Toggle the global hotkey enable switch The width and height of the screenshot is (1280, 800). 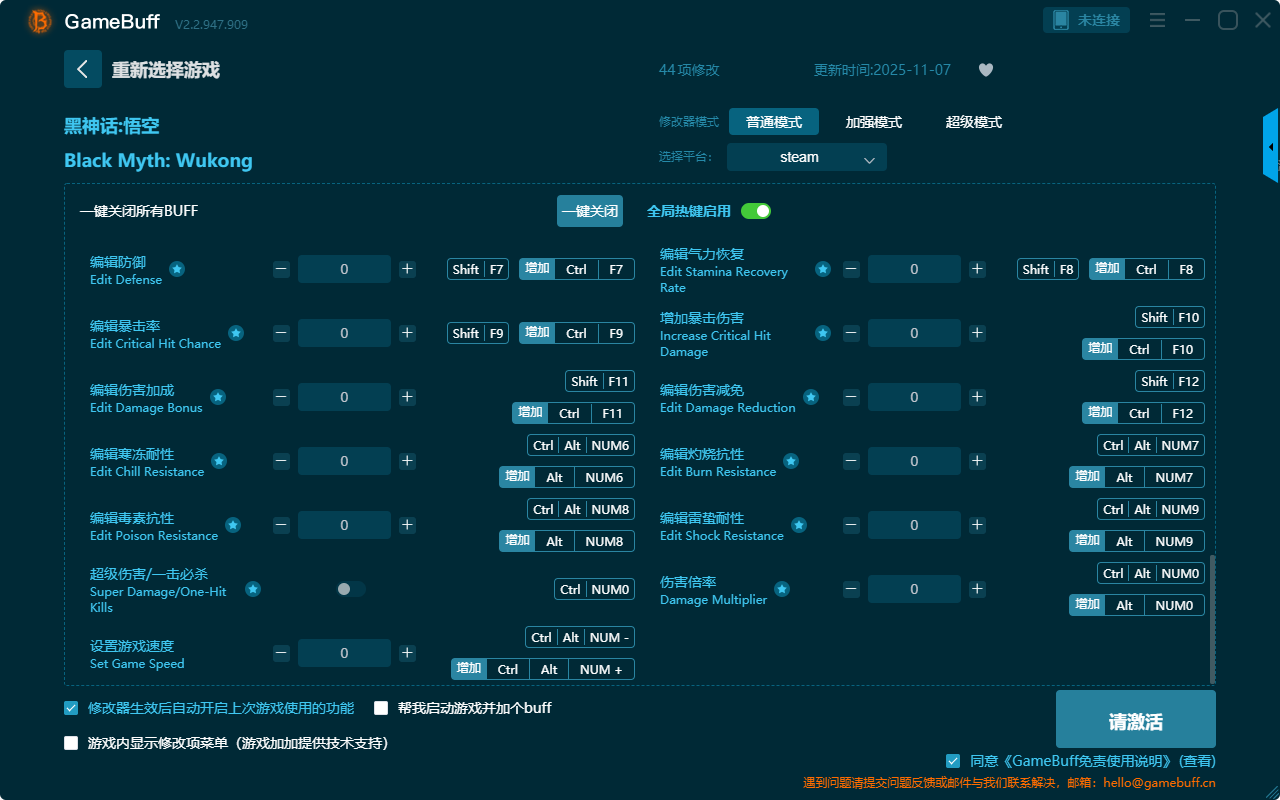pyautogui.click(x=756, y=211)
